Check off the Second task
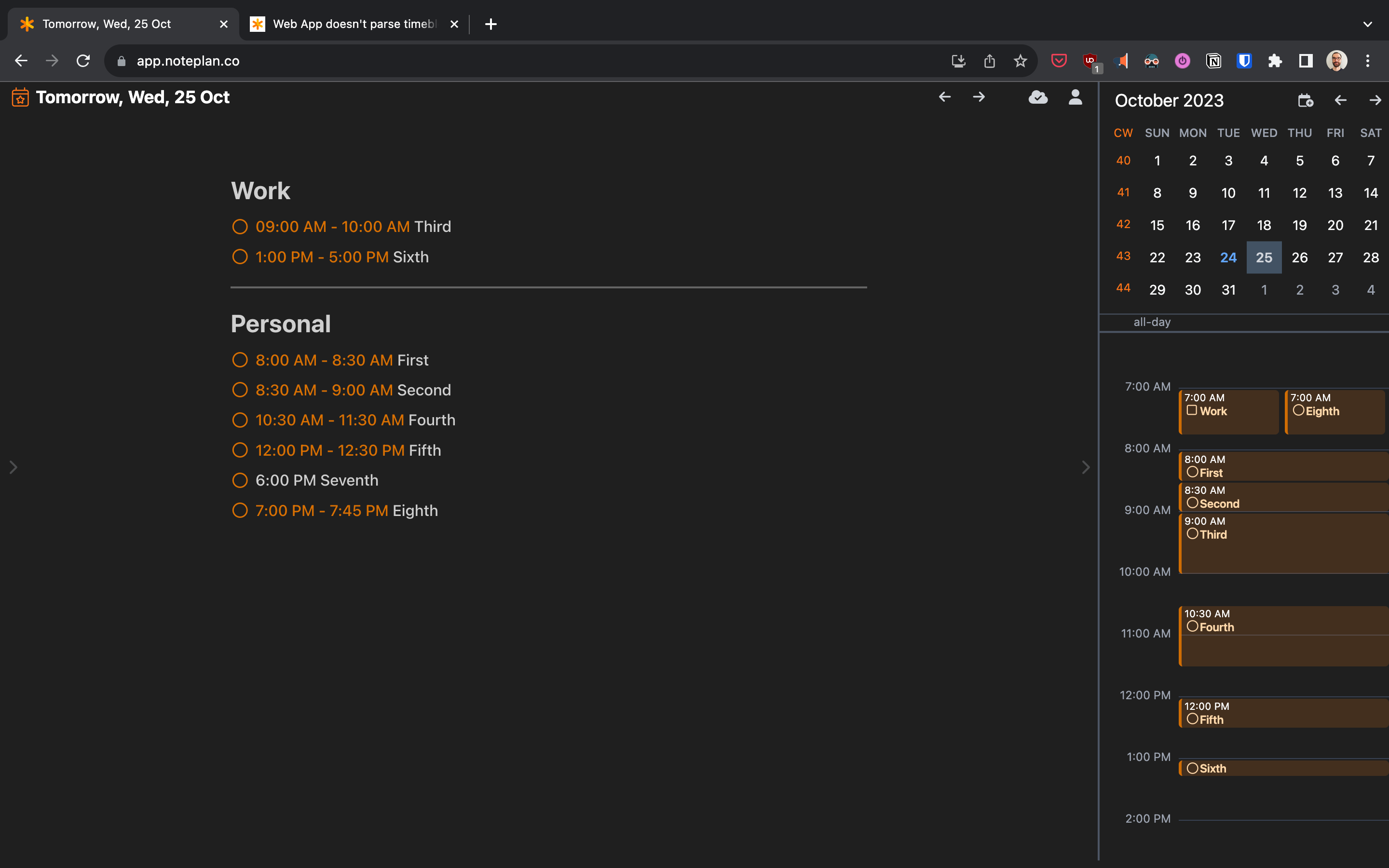 [240, 390]
